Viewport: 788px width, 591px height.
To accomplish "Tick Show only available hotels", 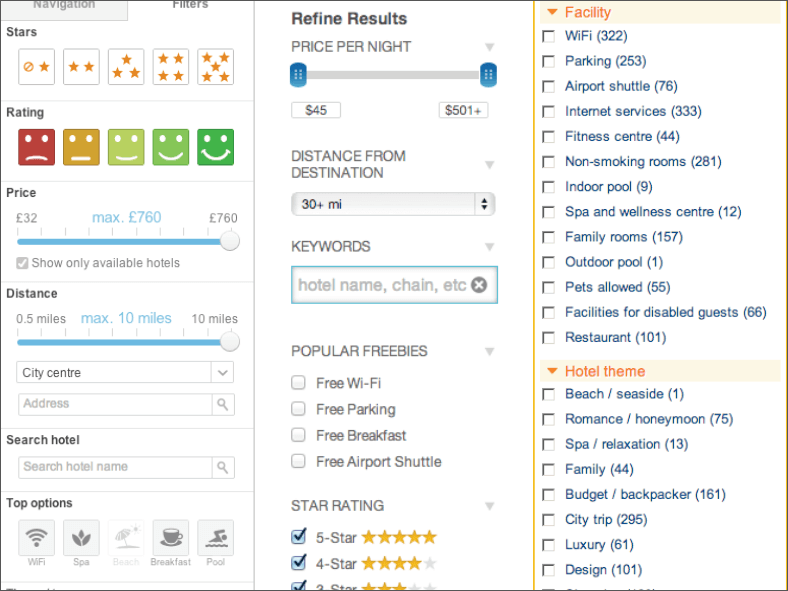I will coord(23,263).
